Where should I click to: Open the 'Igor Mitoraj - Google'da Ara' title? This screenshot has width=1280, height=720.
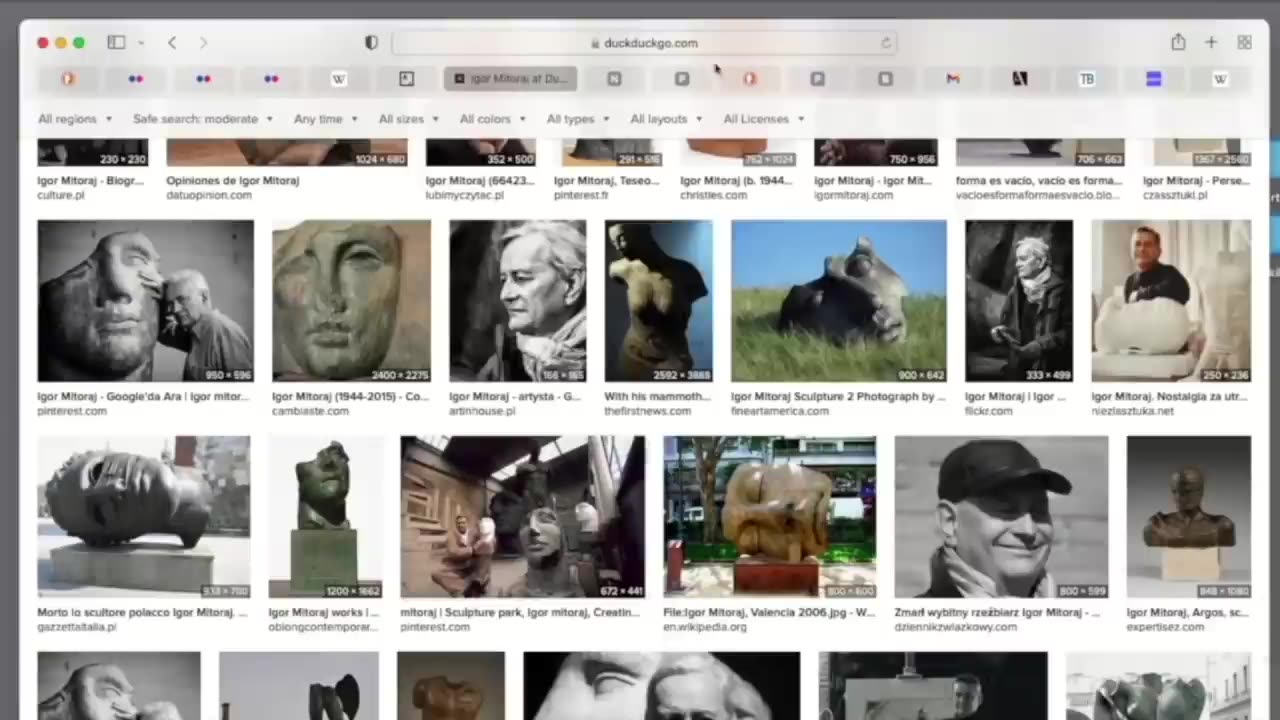pos(143,397)
